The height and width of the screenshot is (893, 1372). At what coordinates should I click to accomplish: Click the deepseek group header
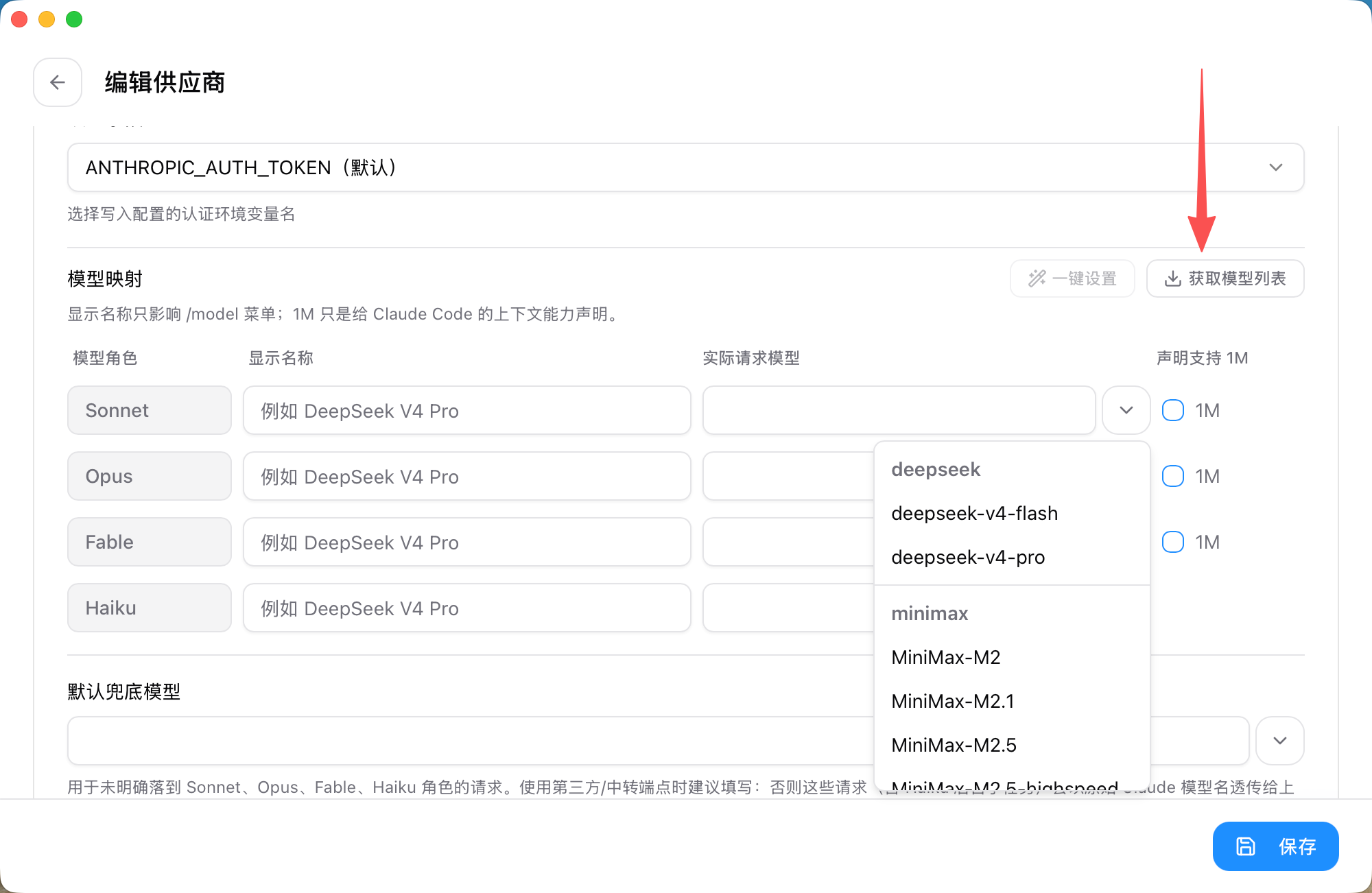[936, 469]
